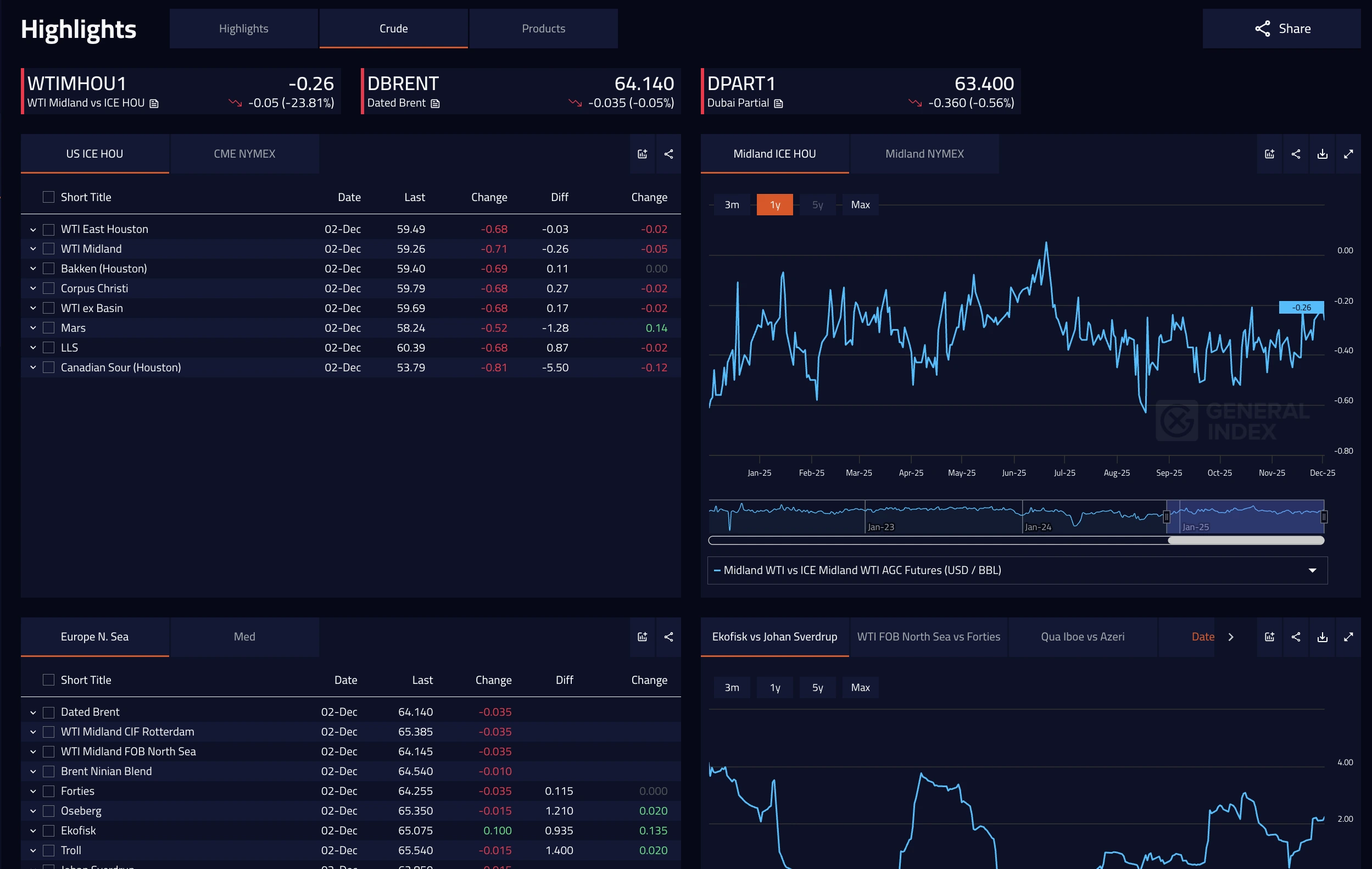Expand the WTI East Houston row
The image size is (1372, 869).
(x=33, y=229)
